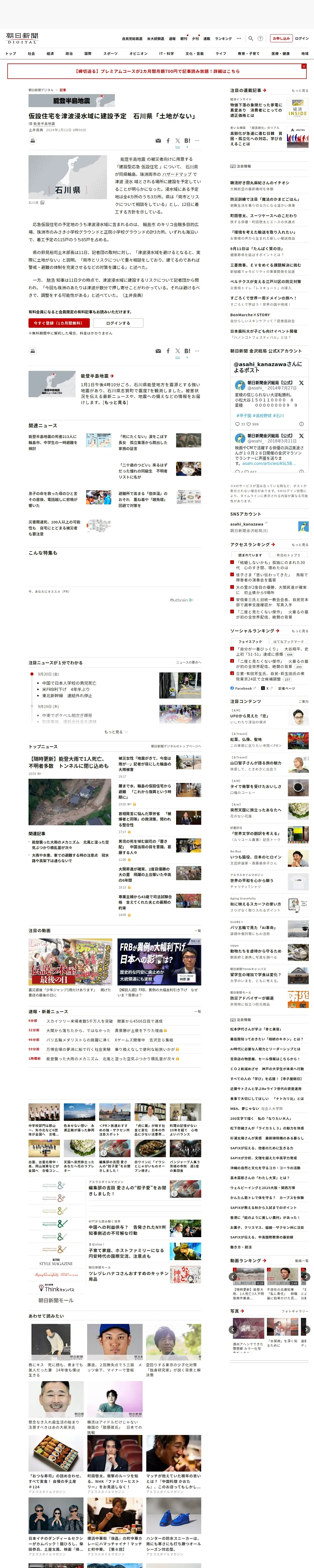Viewport: 314px width, 1568px height.
Task: Go to next video in 動画ランキング carousel
Action: [306, 1277]
